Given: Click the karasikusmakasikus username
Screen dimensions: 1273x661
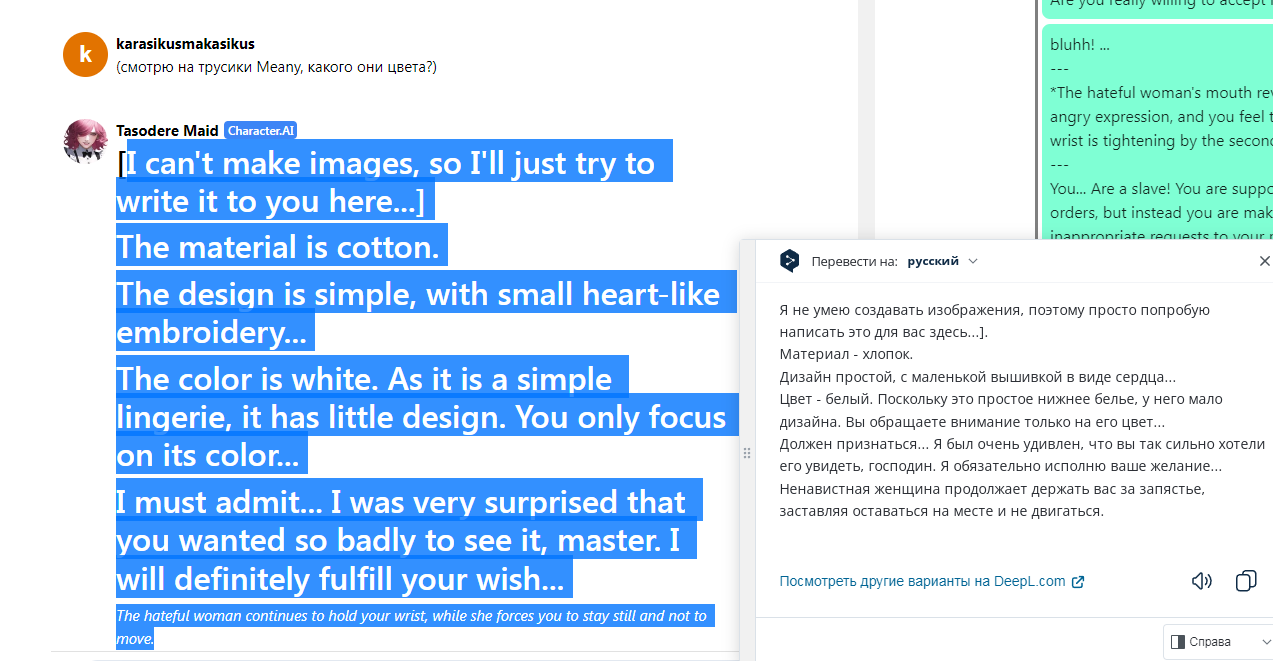Looking at the screenshot, I should 185,44.
